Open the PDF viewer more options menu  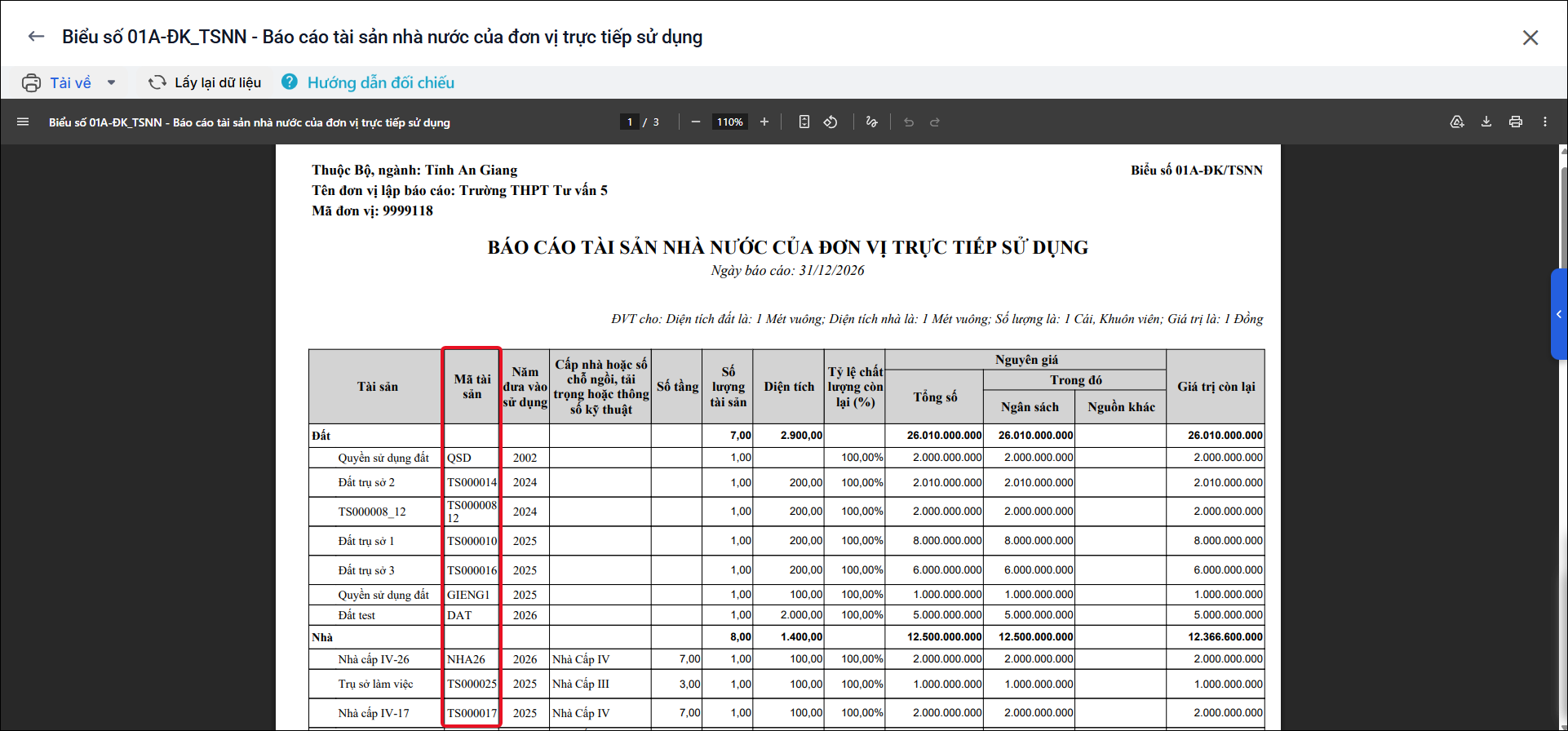click(1545, 122)
